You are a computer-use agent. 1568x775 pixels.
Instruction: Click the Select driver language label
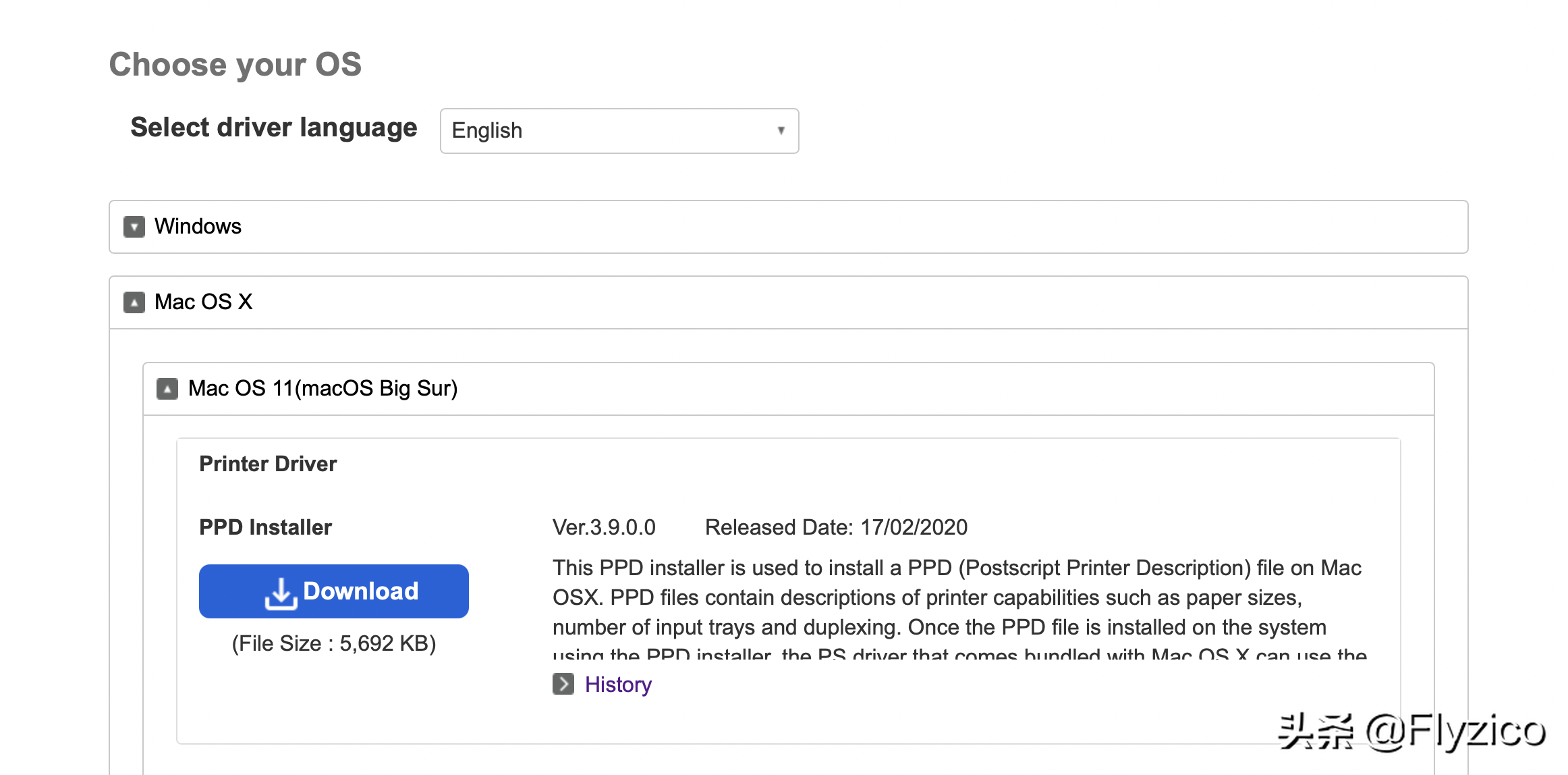click(x=273, y=128)
